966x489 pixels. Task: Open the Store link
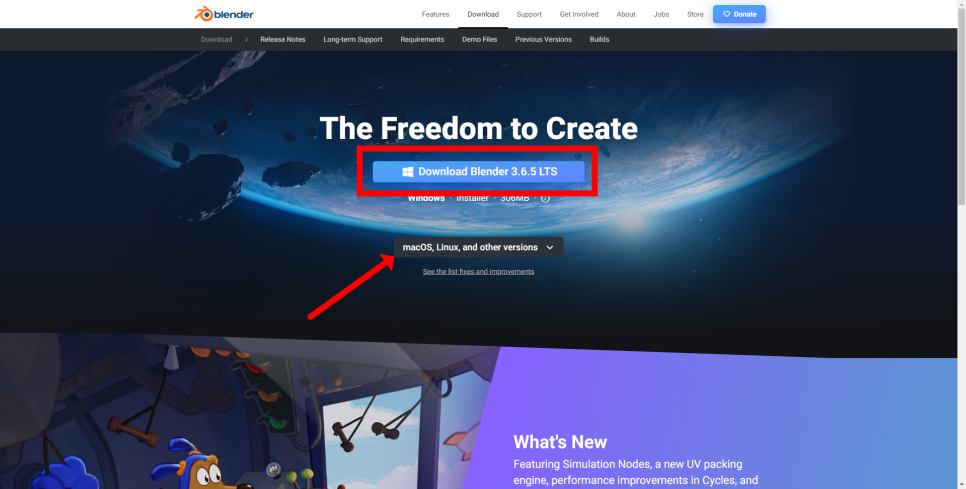[695, 14]
